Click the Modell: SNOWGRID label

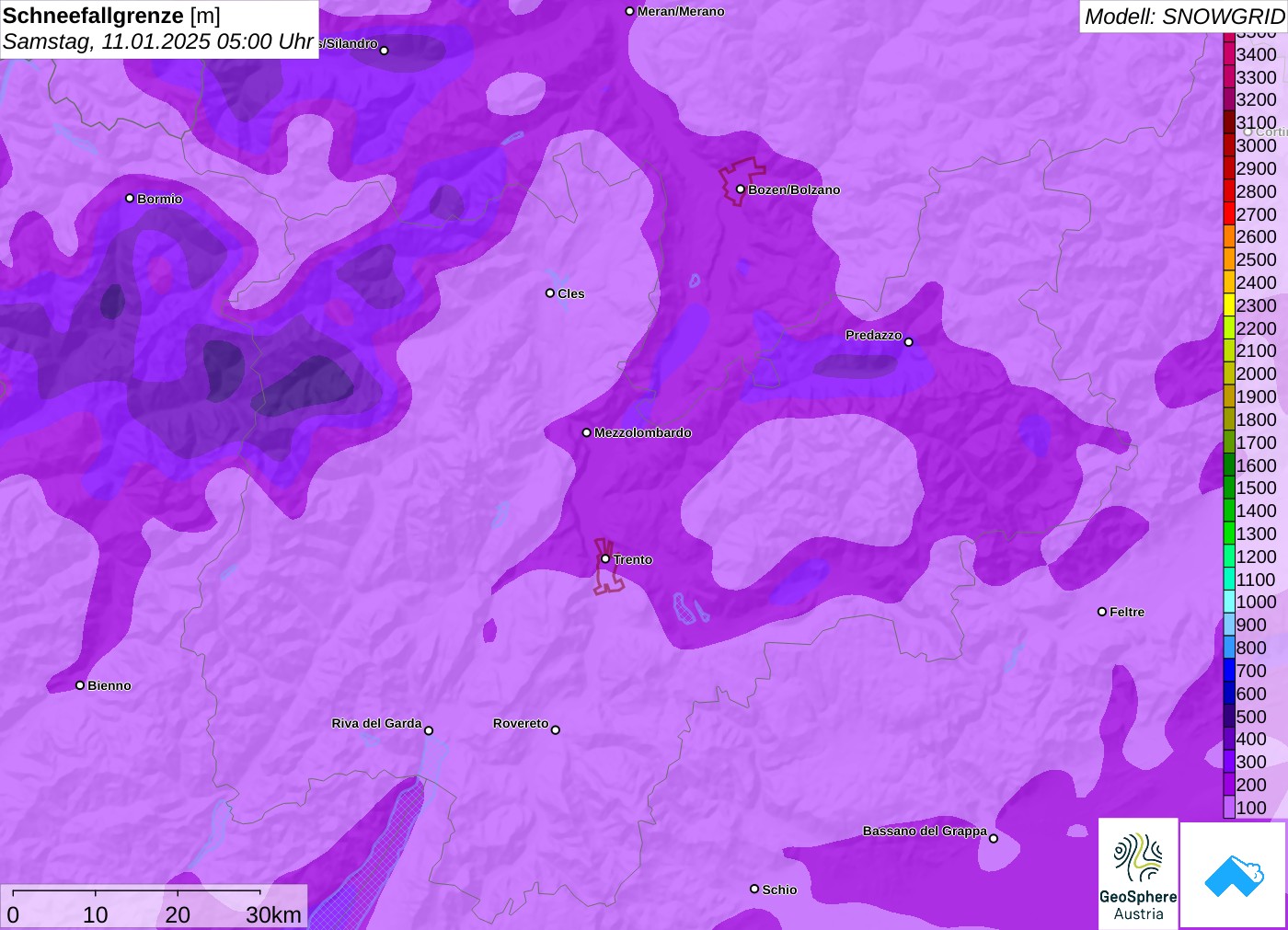tap(1183, 17)
